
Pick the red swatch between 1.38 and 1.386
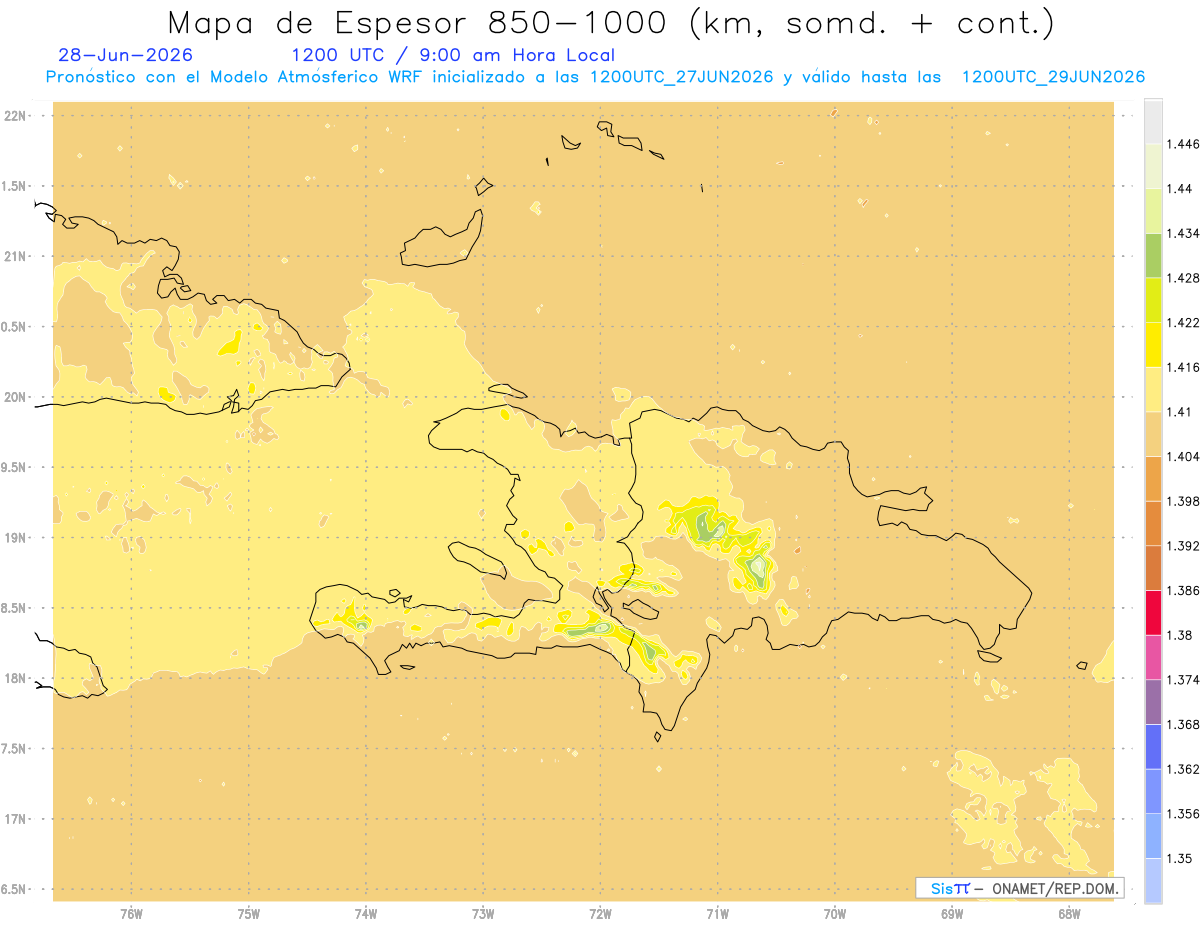tap(1153, 613)
